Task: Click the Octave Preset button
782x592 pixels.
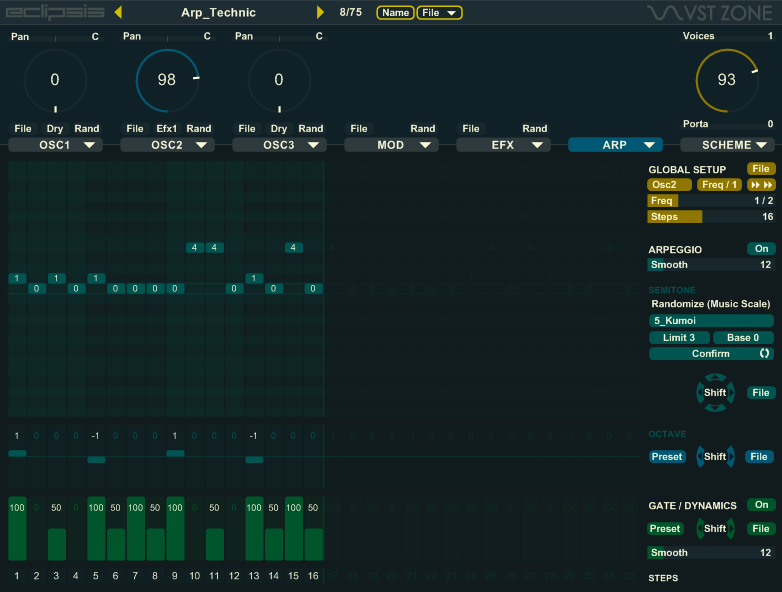Action: (x=667, y=457)
